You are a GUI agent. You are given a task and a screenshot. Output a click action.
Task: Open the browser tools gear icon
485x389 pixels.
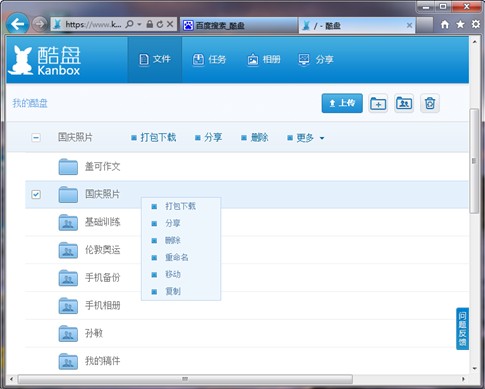tap(476, 24)
